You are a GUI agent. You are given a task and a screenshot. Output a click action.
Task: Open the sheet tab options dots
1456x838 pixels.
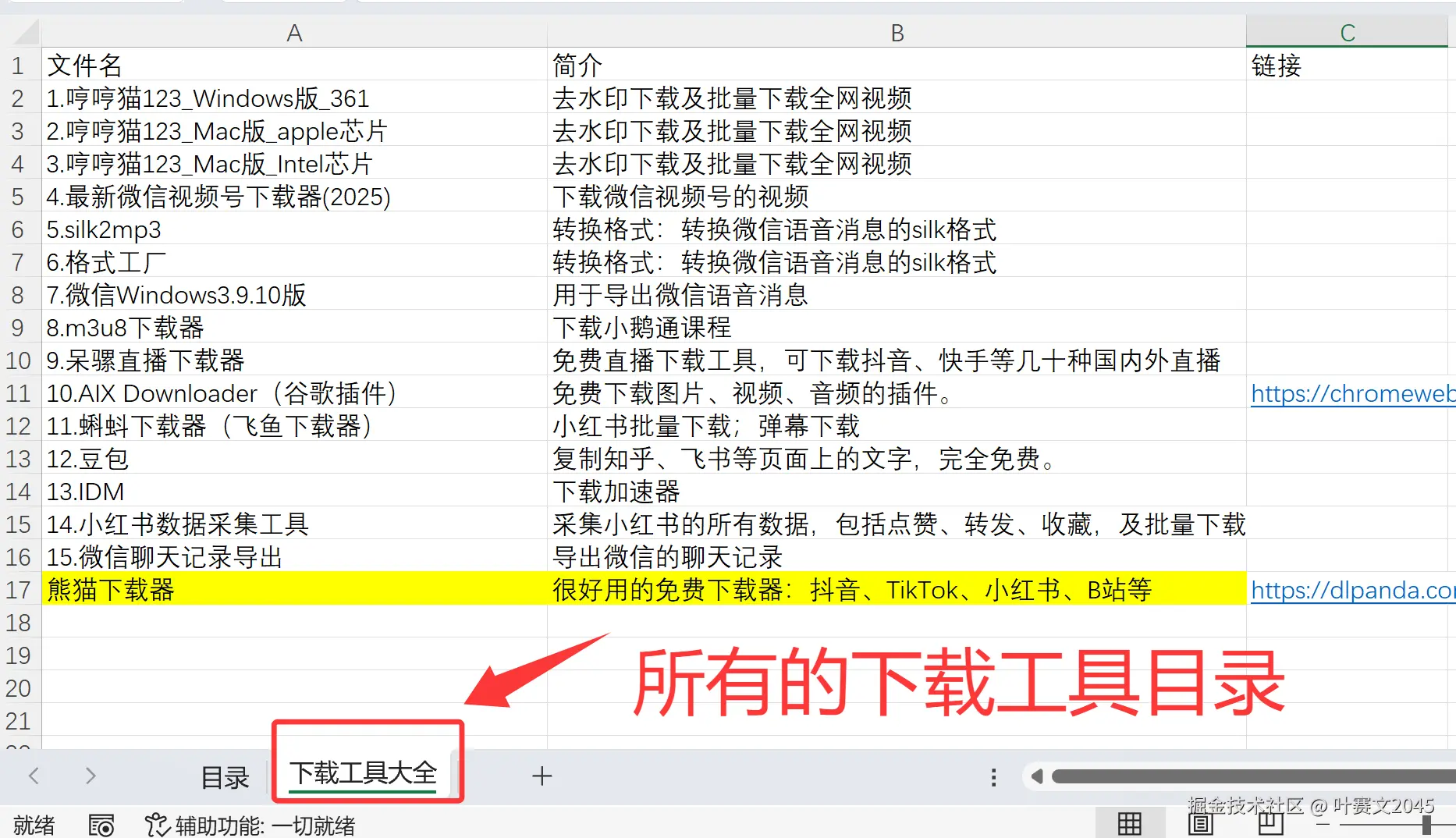click(993, 777)
